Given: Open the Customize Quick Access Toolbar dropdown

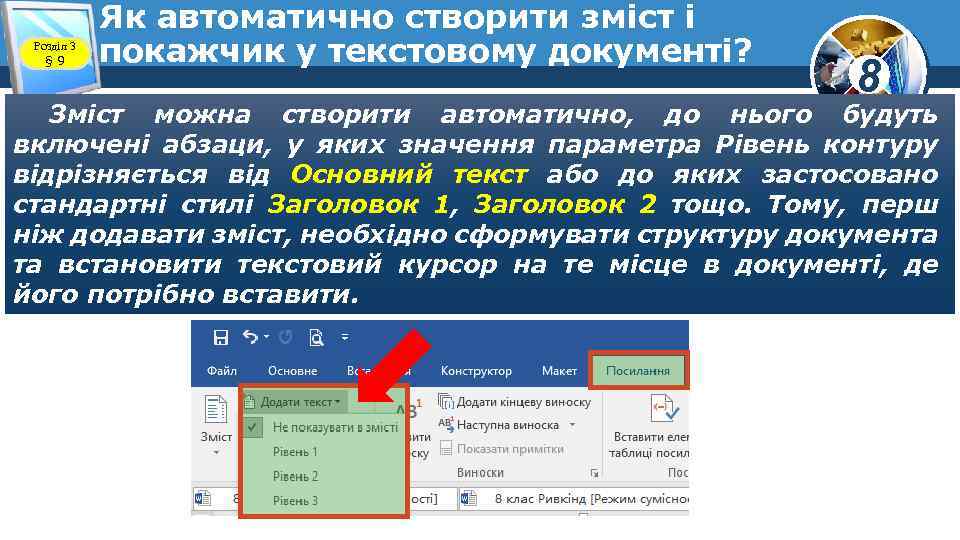Looking at the screenshot, I should coord(345,337).
